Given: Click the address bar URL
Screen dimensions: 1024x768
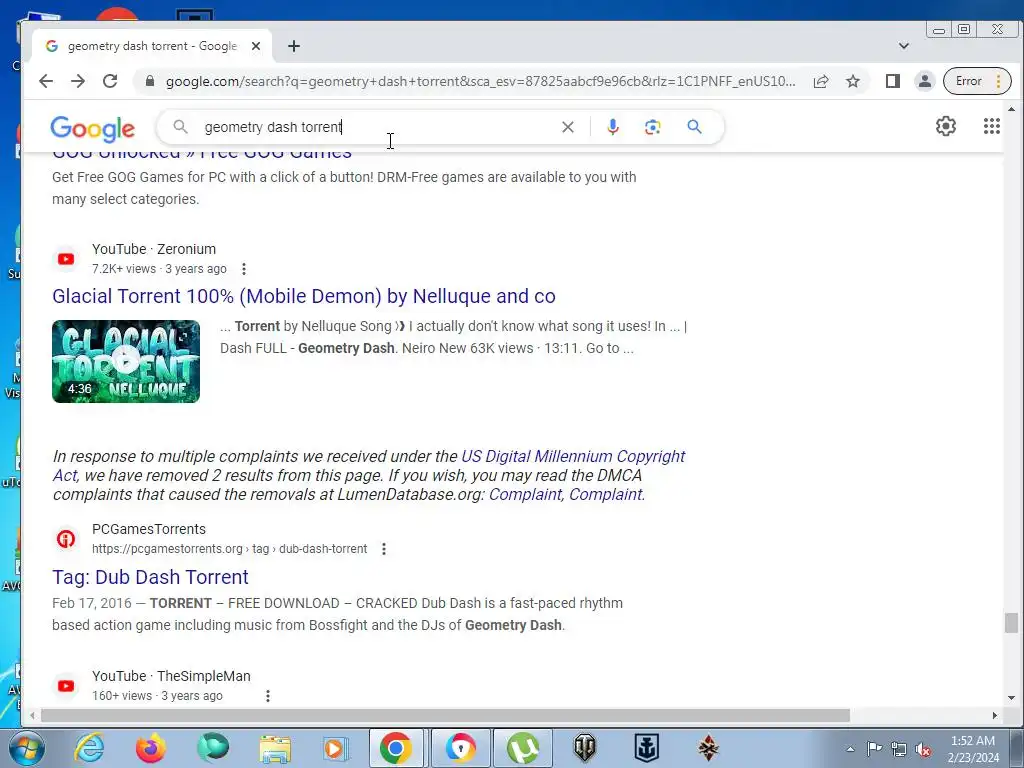Looking at the screenshot, I should [x=480, y=81].
